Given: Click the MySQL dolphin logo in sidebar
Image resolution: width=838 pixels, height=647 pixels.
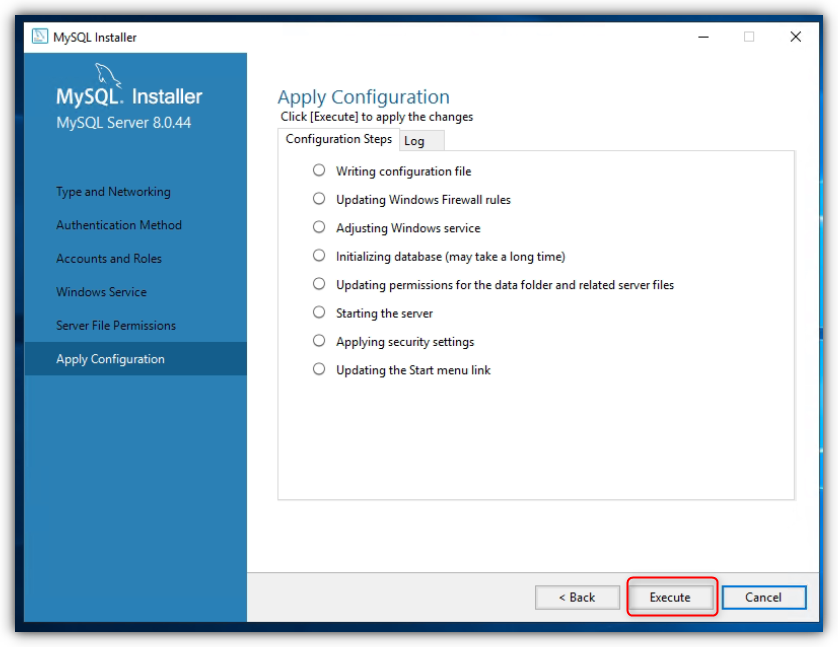Looking at the screenshot, I should pyautogui.click(x=107, y=75).
